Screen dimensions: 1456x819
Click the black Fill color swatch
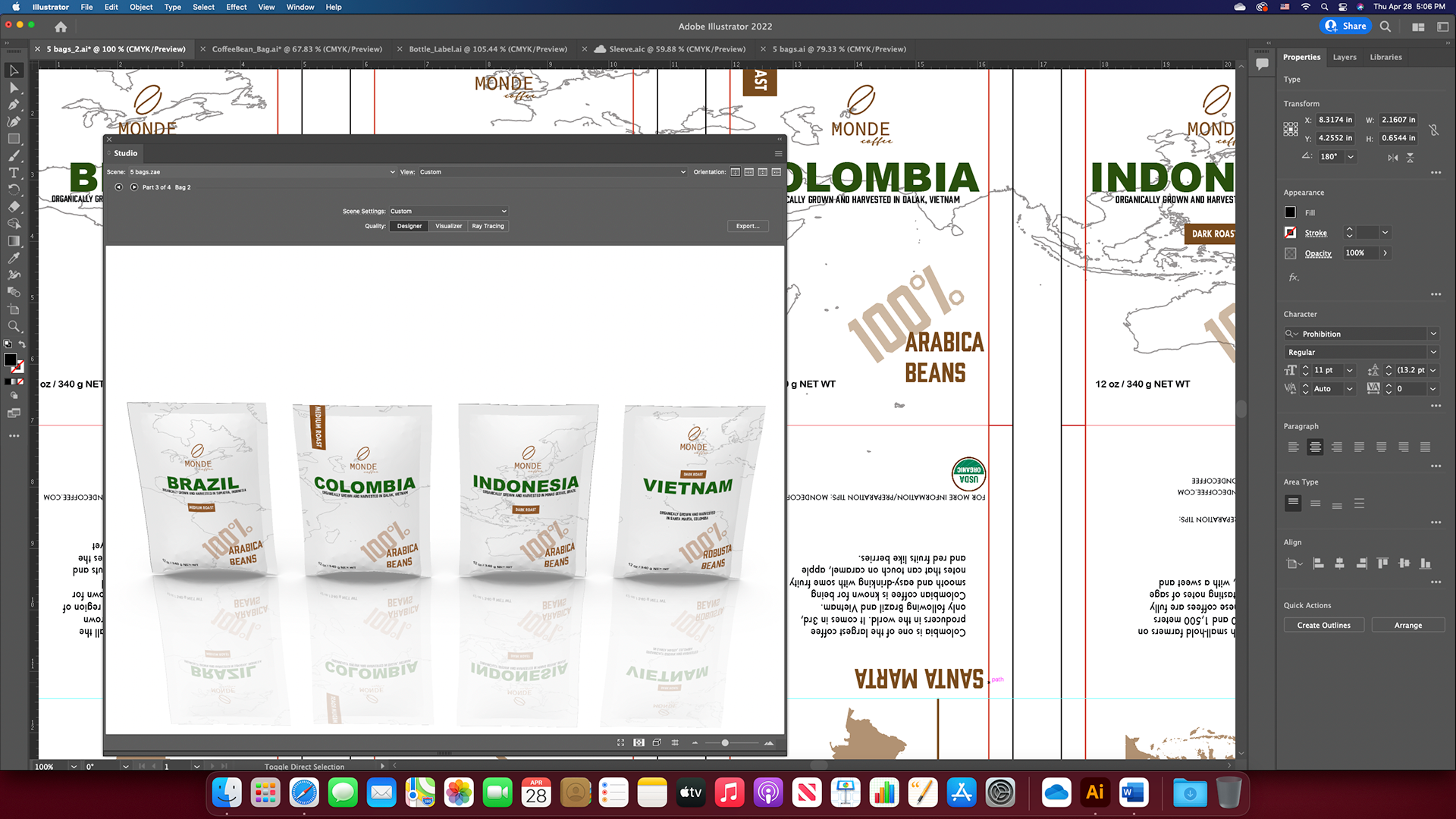(1291, 212)
